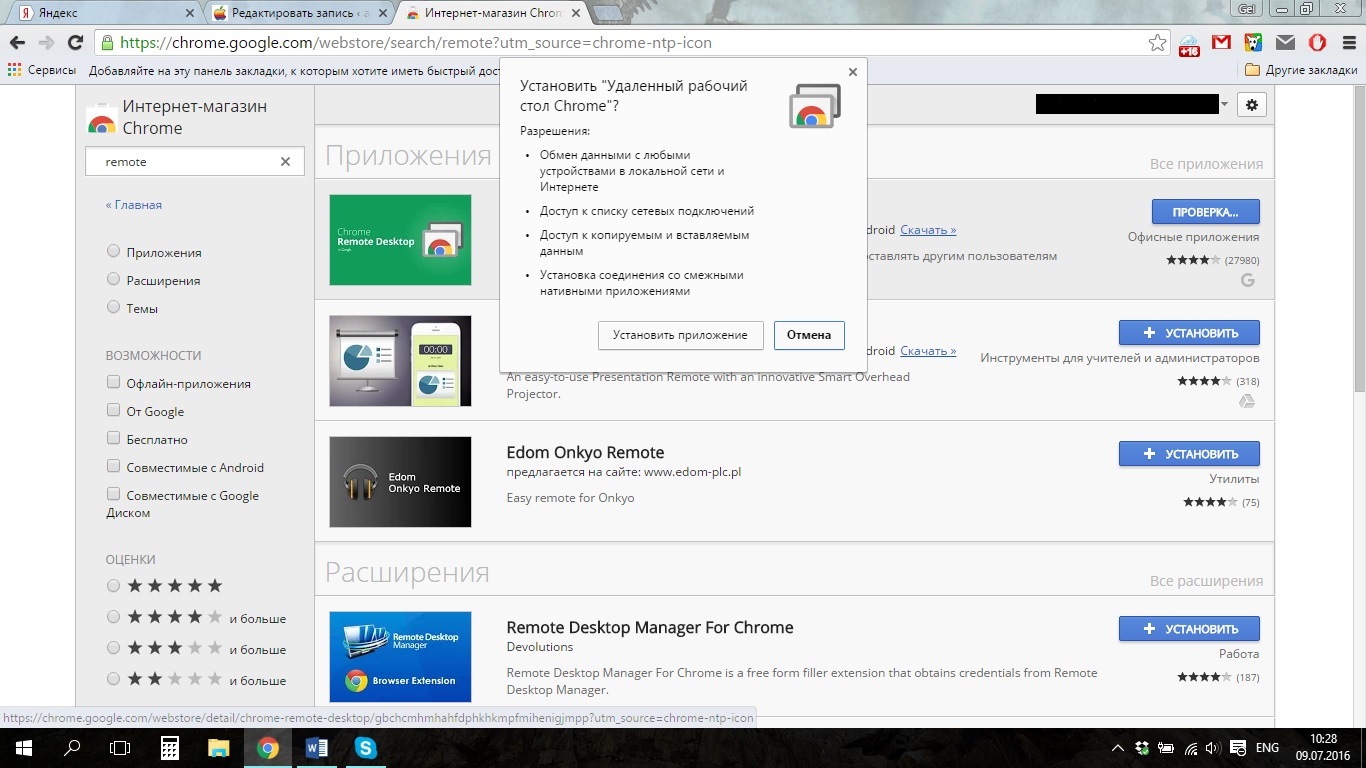Viewport: 1366px width, 768px height.
Task: Click the ПРОВЕРКА... button
Action: (x=1205, y=212)
